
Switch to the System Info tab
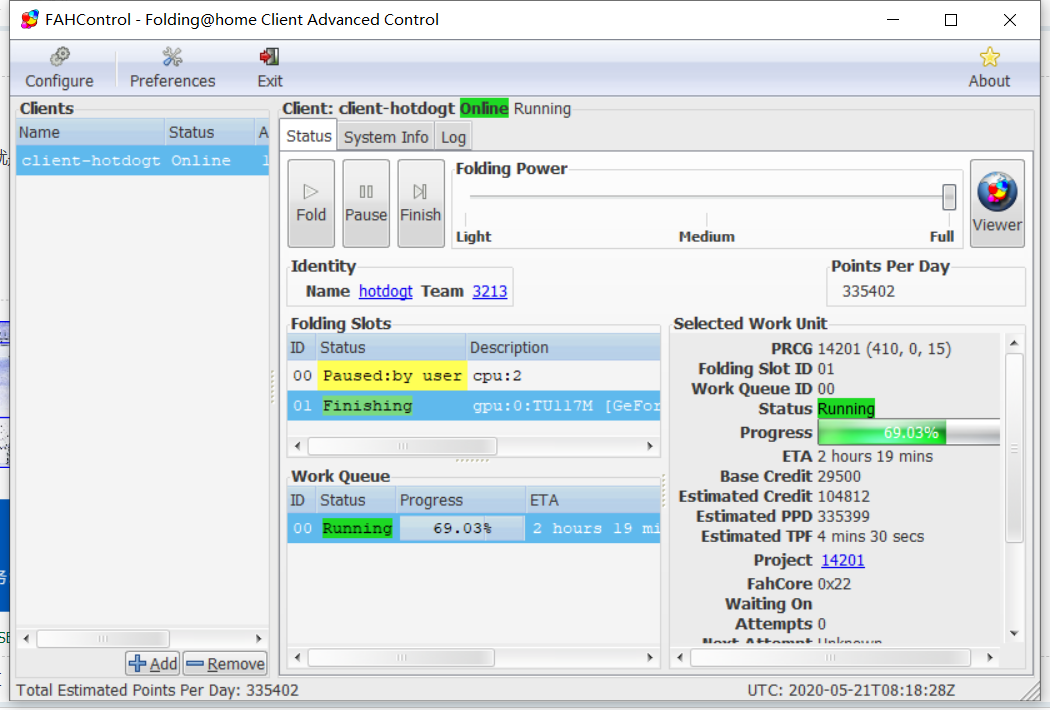point(386,137)
